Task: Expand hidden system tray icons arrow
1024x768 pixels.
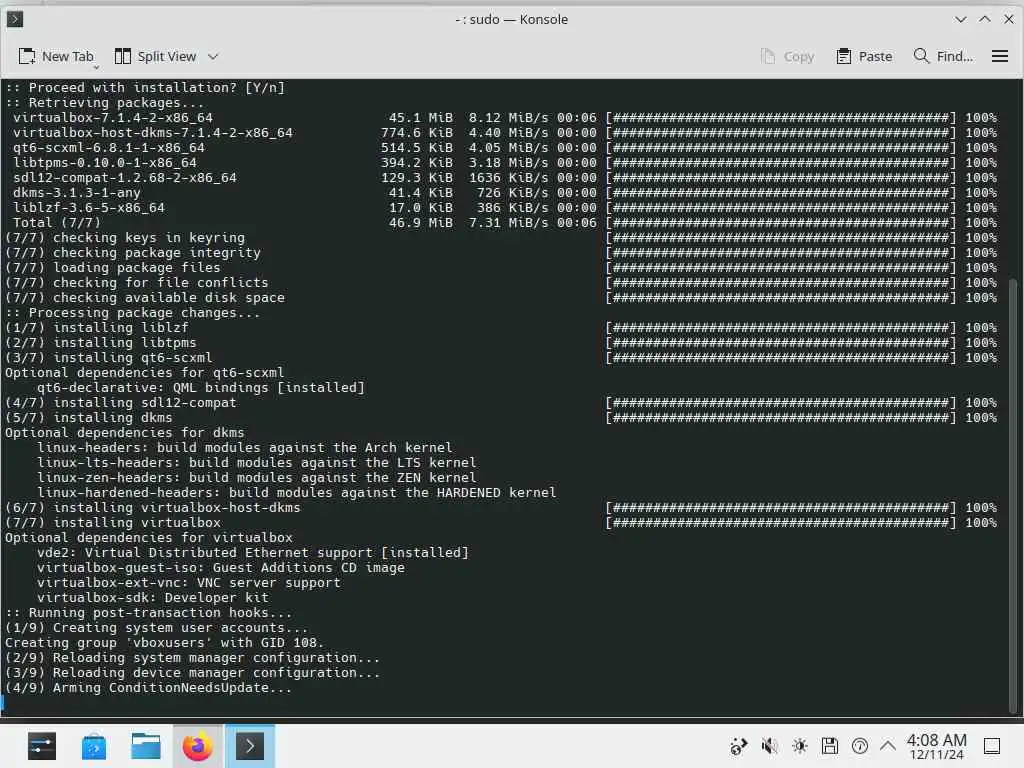Action: click(888, 745)
